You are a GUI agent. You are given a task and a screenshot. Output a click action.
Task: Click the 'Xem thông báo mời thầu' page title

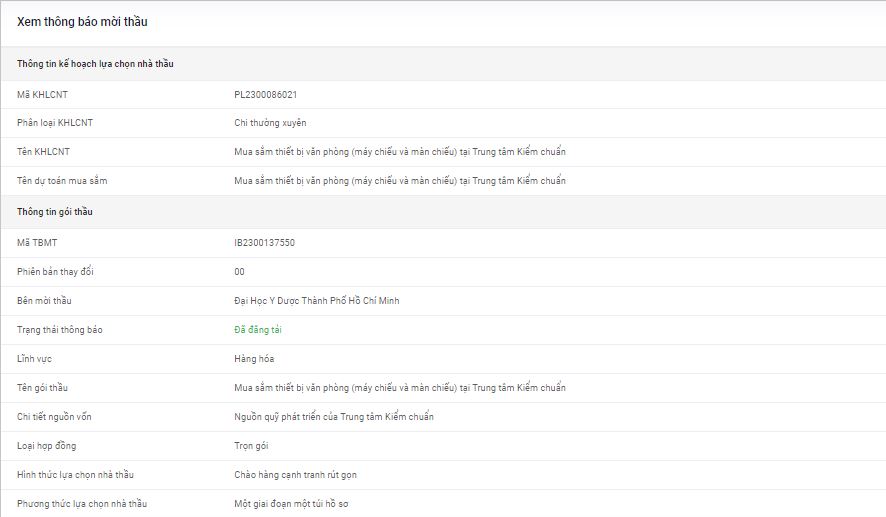[82, 22]
